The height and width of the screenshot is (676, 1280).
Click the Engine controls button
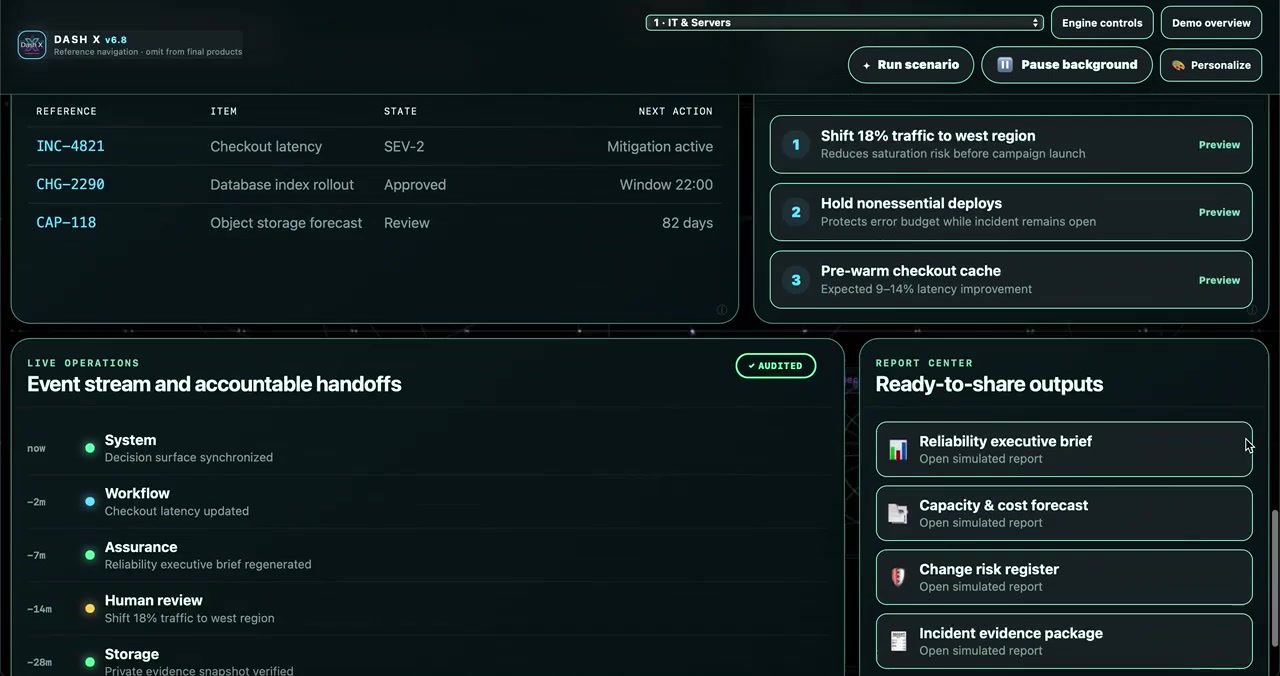pyautogui.click(x=1102, y=23)
